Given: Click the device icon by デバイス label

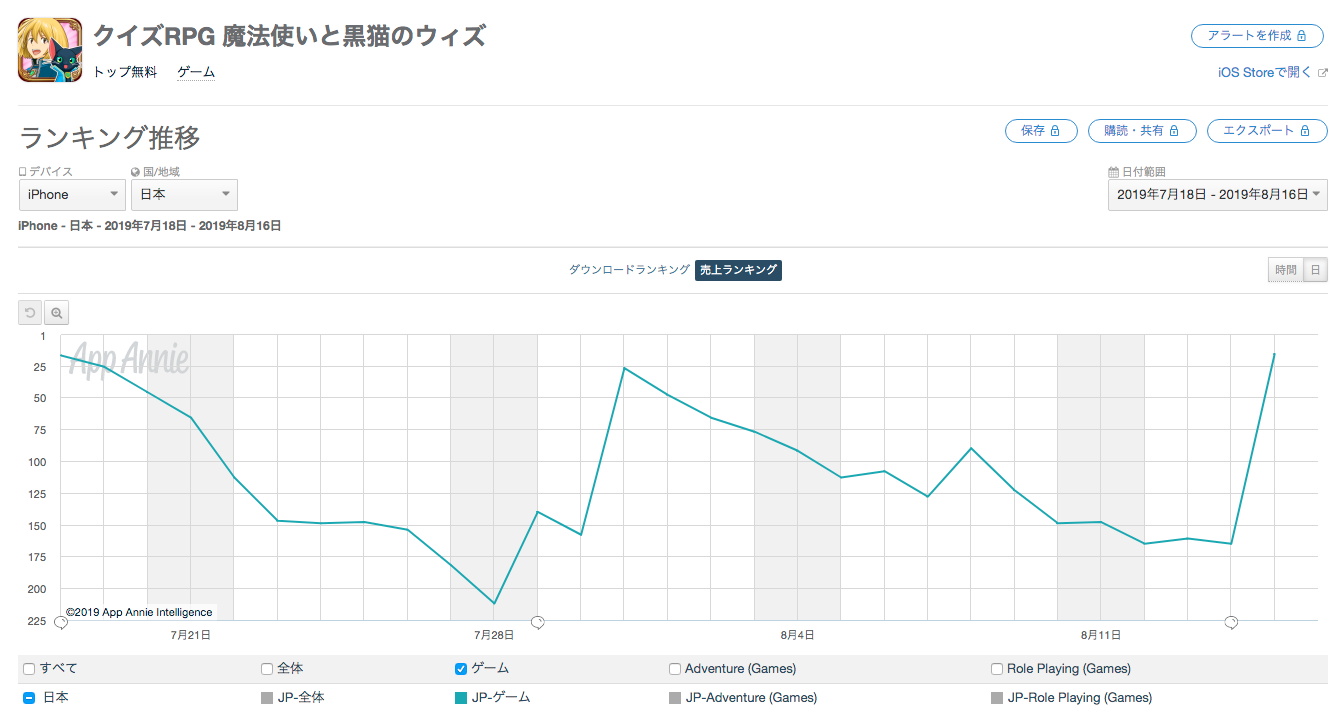Looking at the screenshot, I should (22, 172).
